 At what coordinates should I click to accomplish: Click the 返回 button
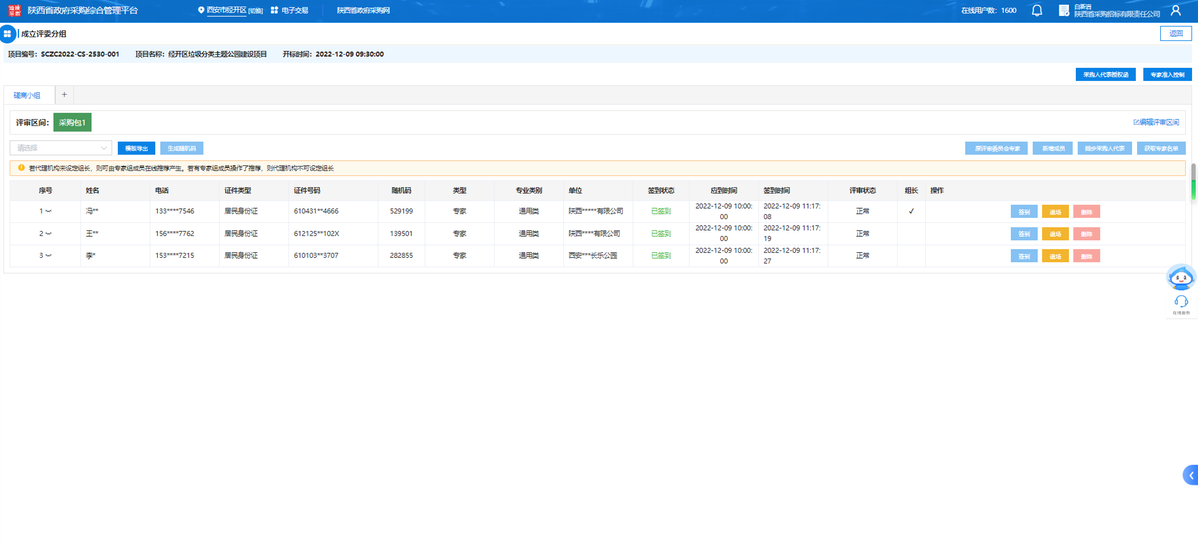tap(1175, 34)
